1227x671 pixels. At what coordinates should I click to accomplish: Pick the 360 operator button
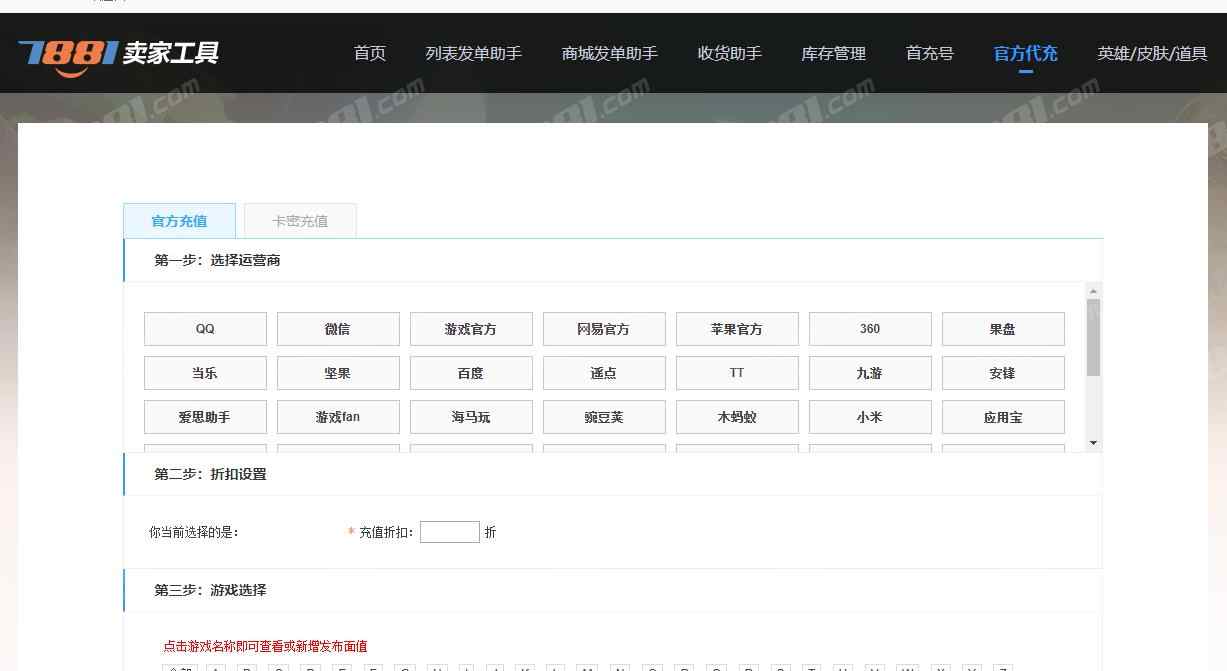pos(870,329)
